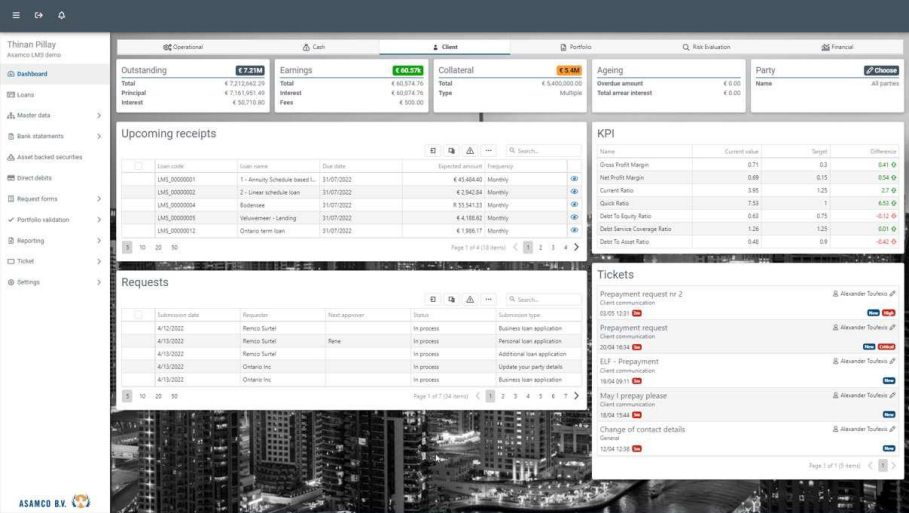Open notifications bell icon
The width and height of the screenshot is (909, 513).
pos(61,15)
